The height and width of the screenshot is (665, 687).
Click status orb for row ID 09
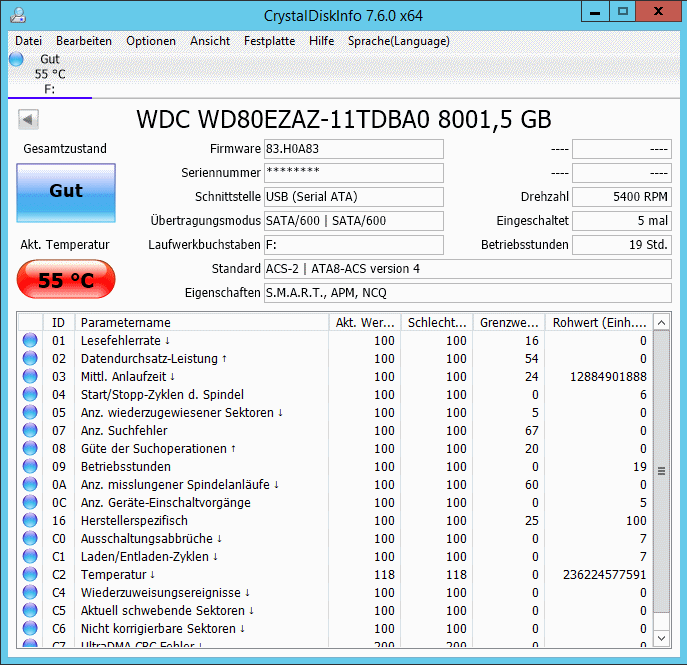point(30,466)
